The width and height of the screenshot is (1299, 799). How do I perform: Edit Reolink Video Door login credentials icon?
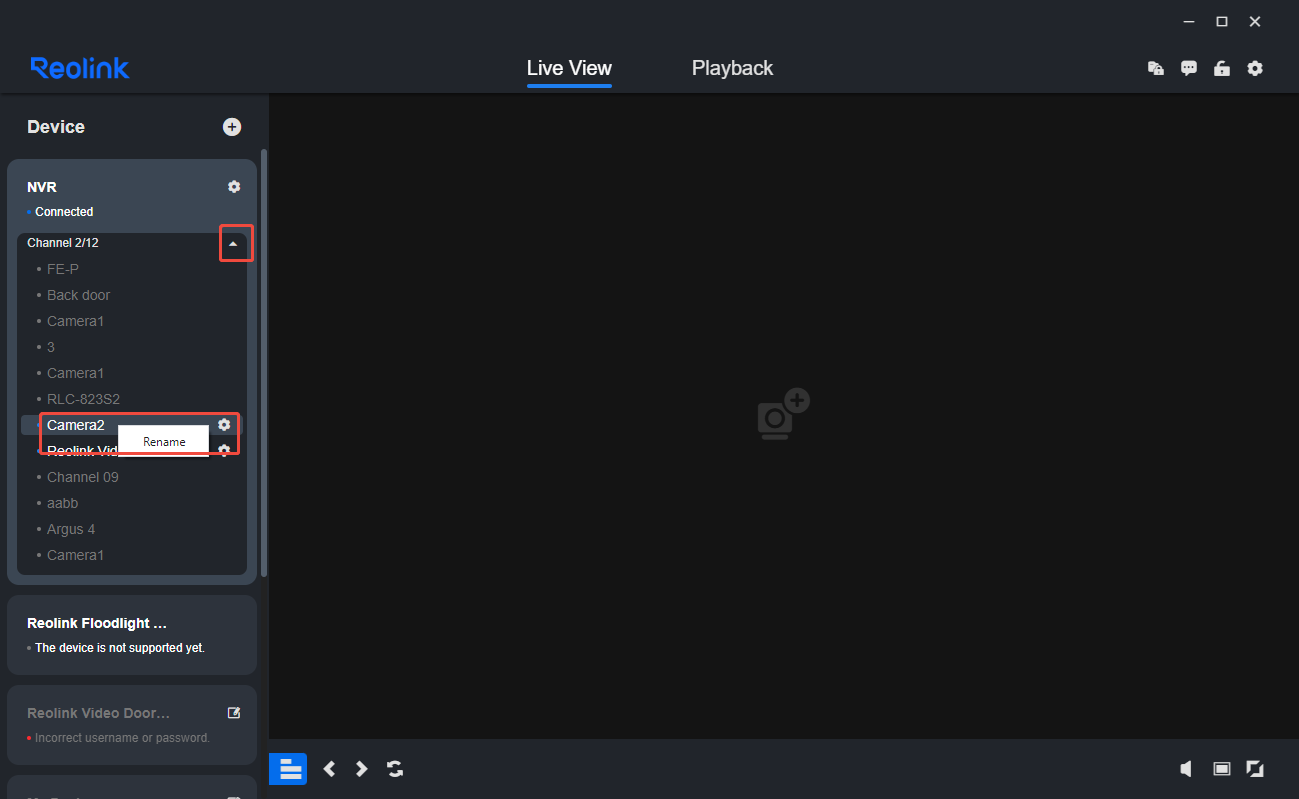click(x=234, y=713)
